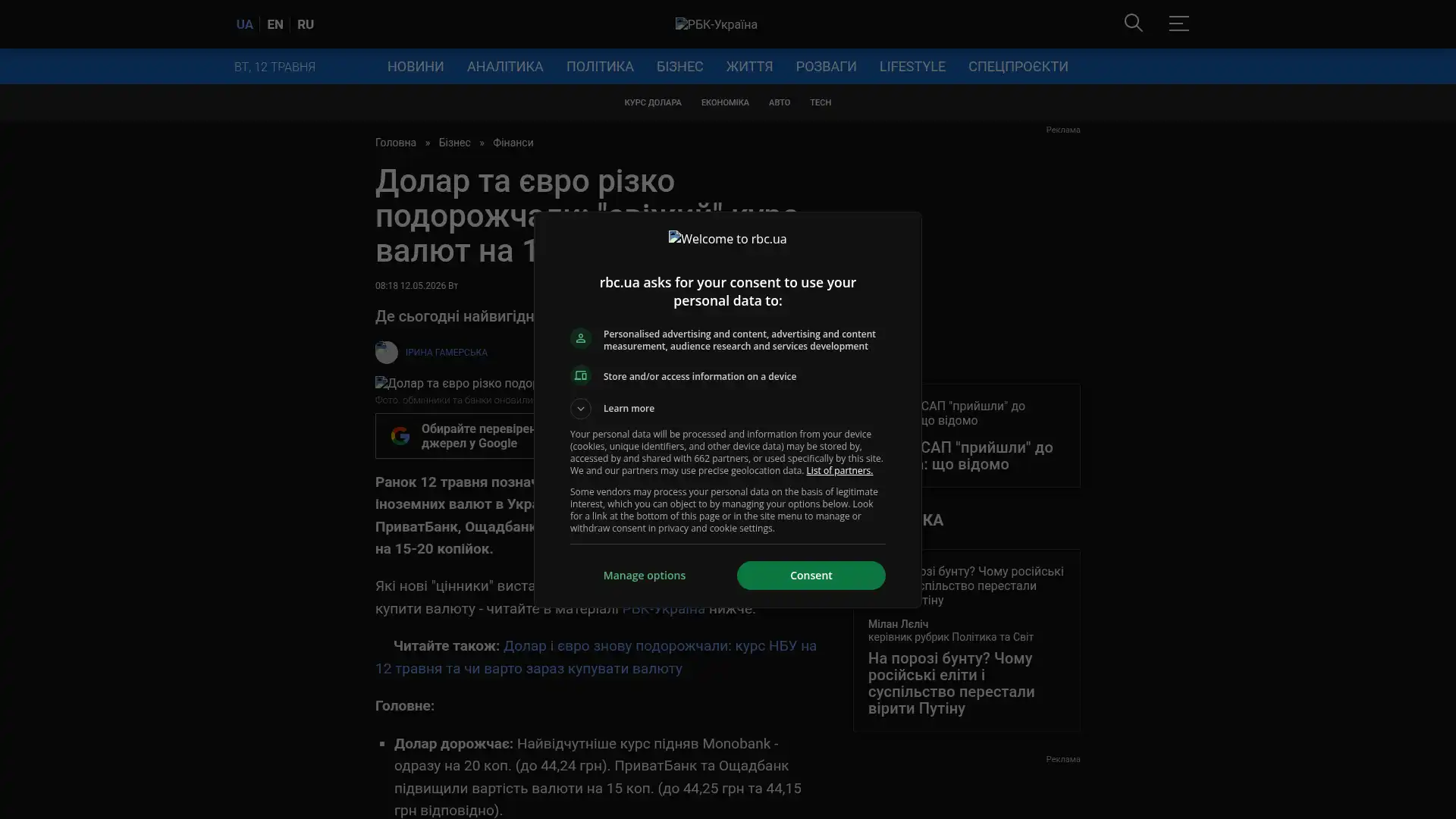
Task: Click the Фінанси breadcrumb
Action: (513, 143)
